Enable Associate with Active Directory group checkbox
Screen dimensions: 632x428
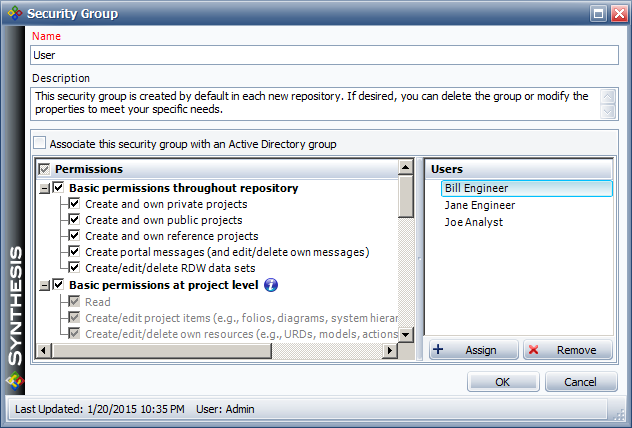40,144
